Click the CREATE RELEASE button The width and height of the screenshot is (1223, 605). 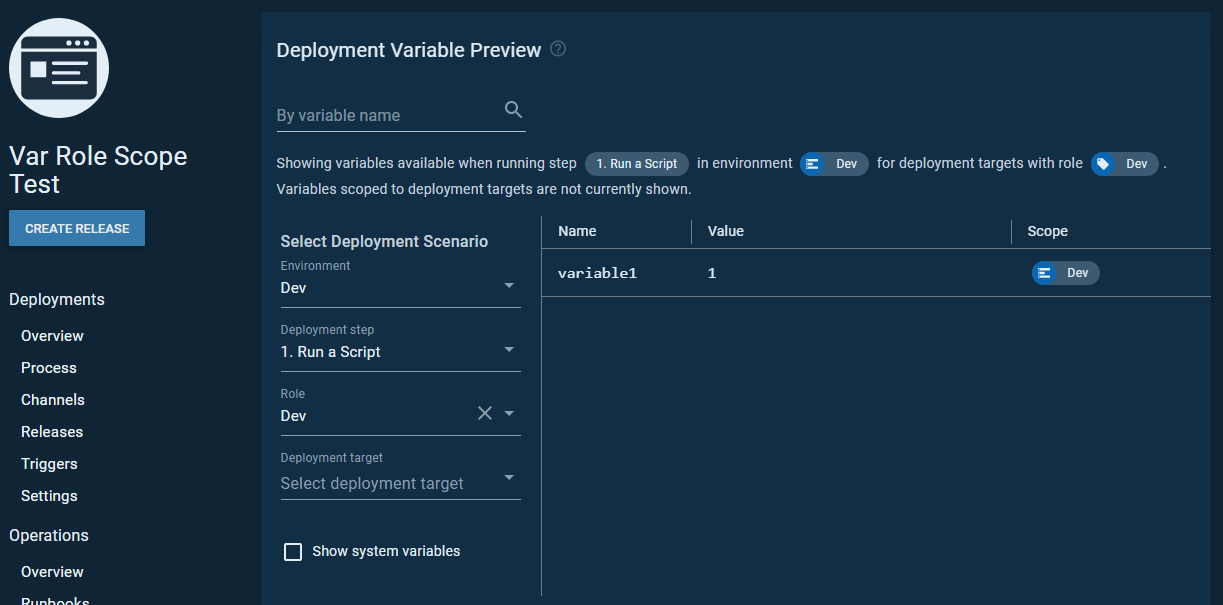tap(76, 227)
